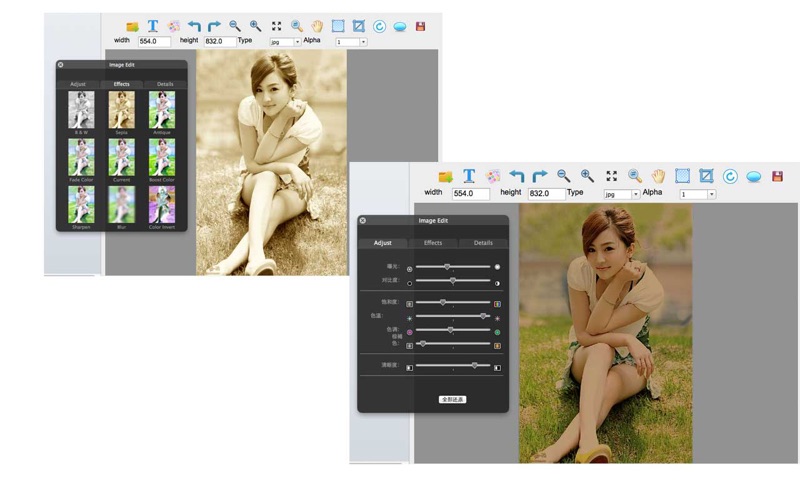
Task: Redo with right arrow in color-photo window
Action: [x=540, y=176]
